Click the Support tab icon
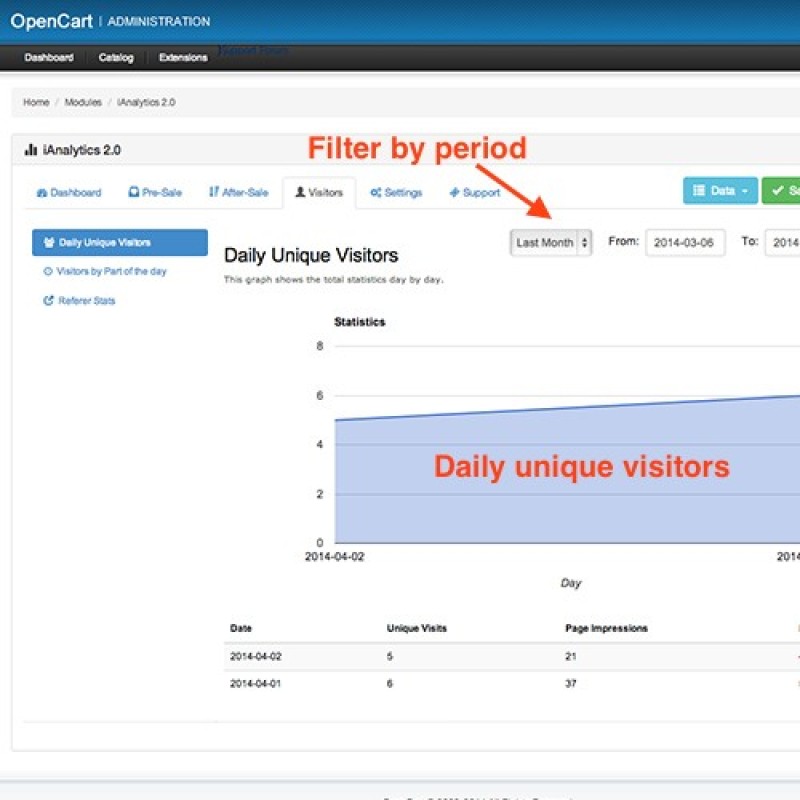Viewport: 800px width, 800px height. click(x=454, y=193)
